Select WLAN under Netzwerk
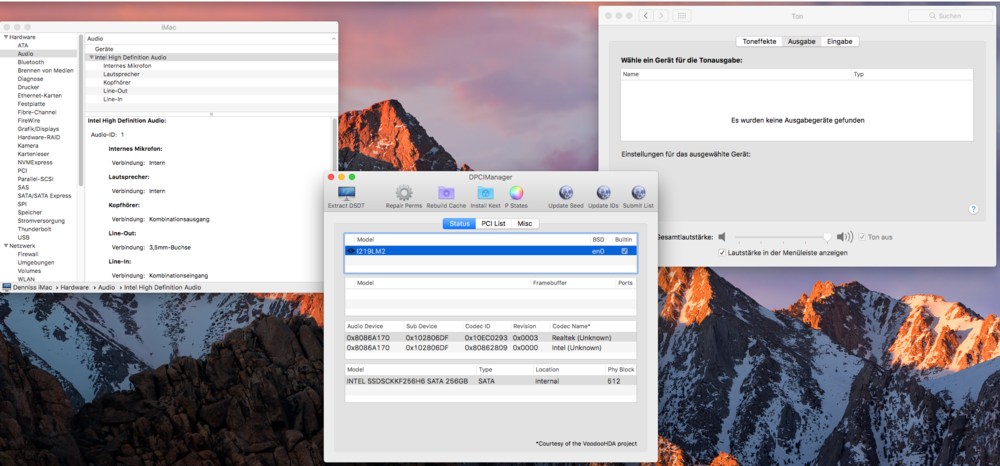This screenshot has width=1000, height=466. [26, 279]
